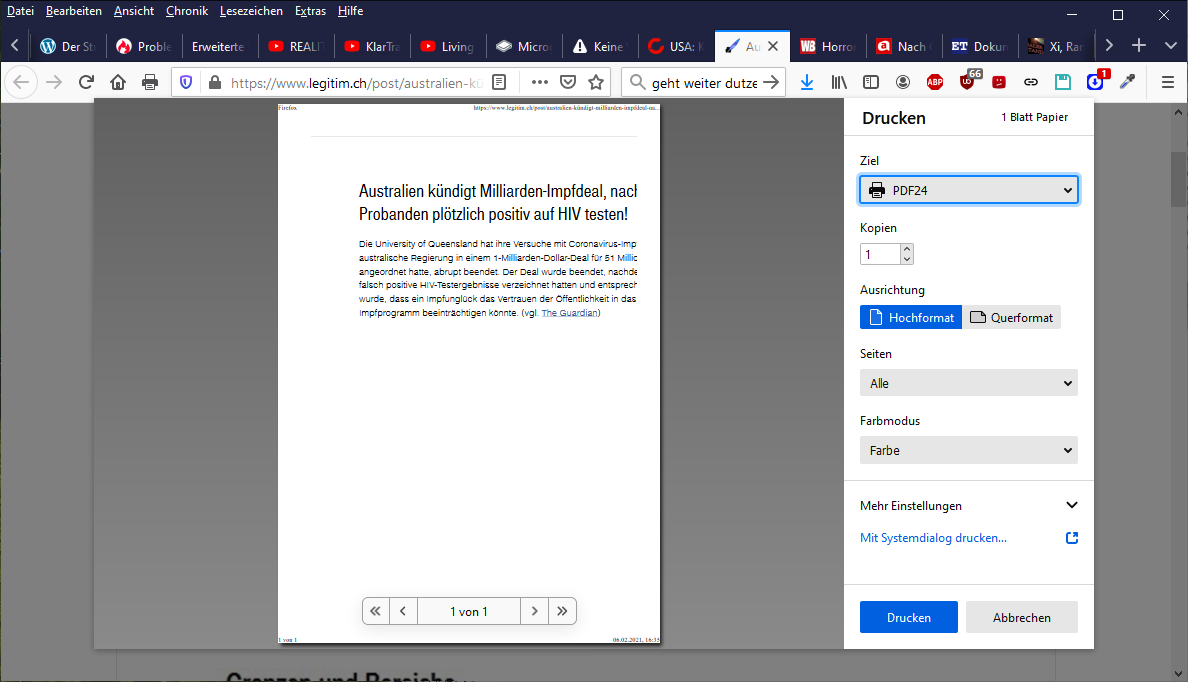Click the page vertical scrollbar thumb
The height and width of the screenshot is (682, 1188).
click(1178, 178)
